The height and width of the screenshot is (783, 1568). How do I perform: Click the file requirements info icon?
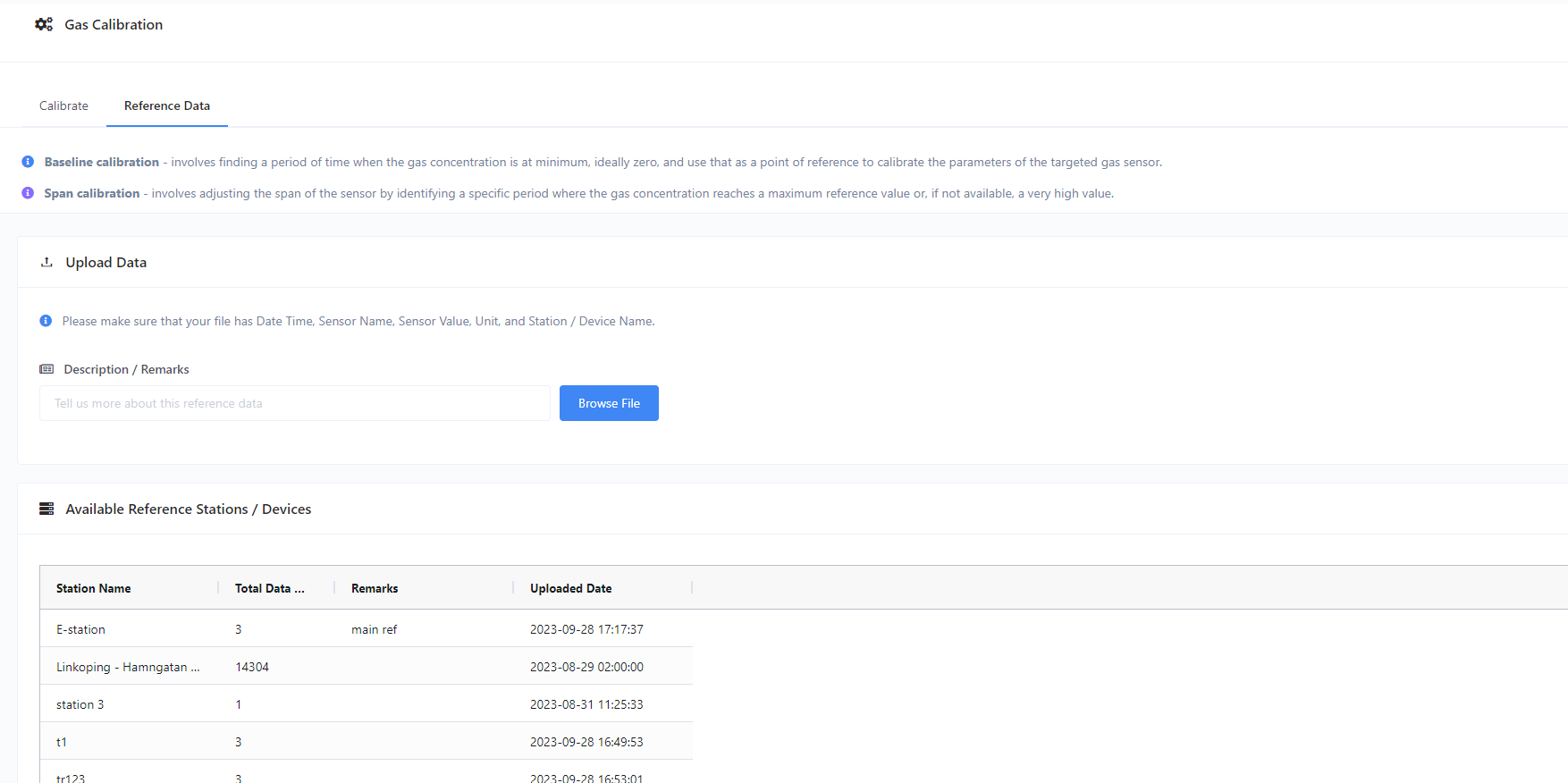(x=46, y=321)
